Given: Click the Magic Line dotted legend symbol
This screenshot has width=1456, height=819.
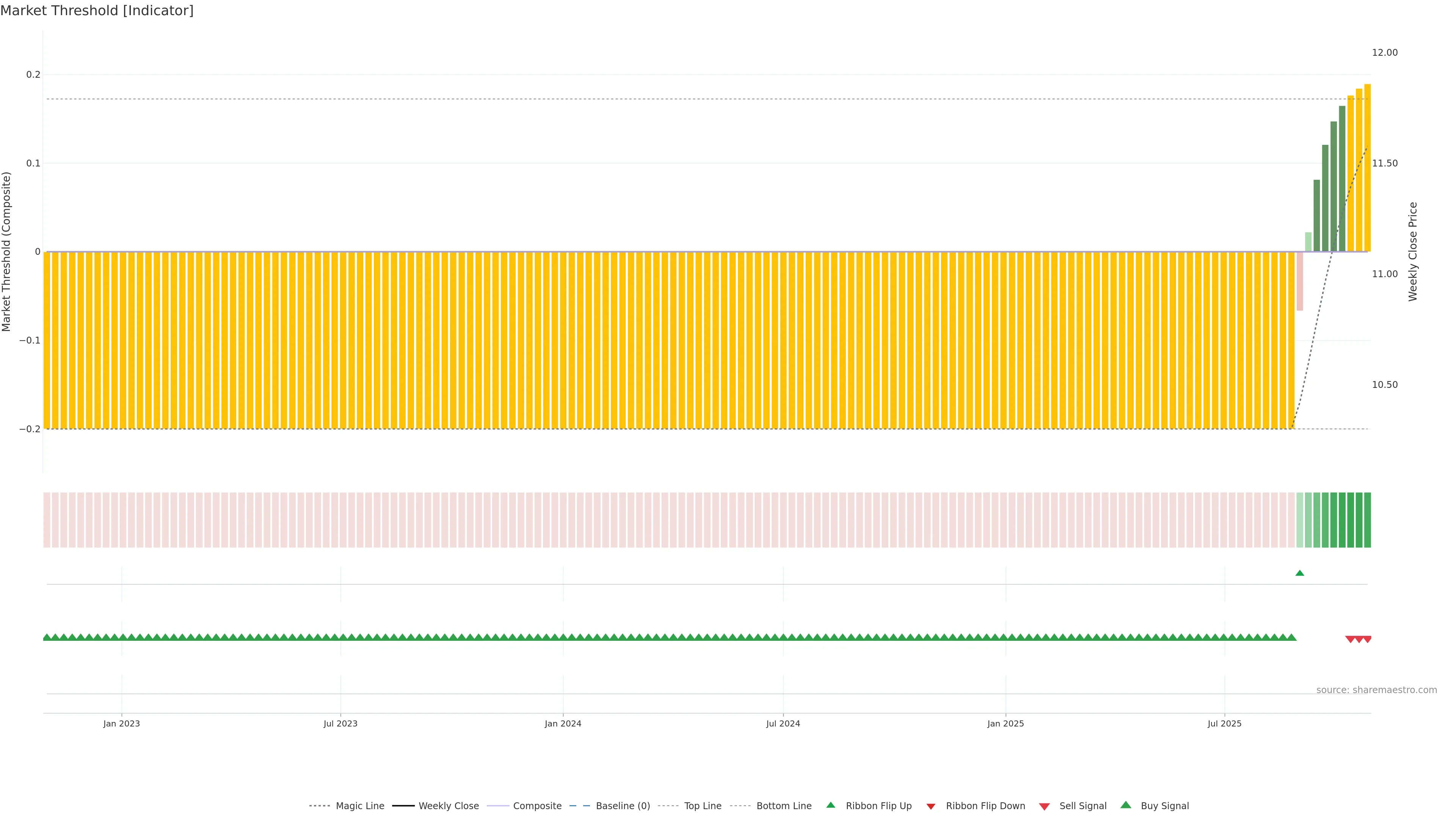Looking at the screenshot, I should 319,806.
